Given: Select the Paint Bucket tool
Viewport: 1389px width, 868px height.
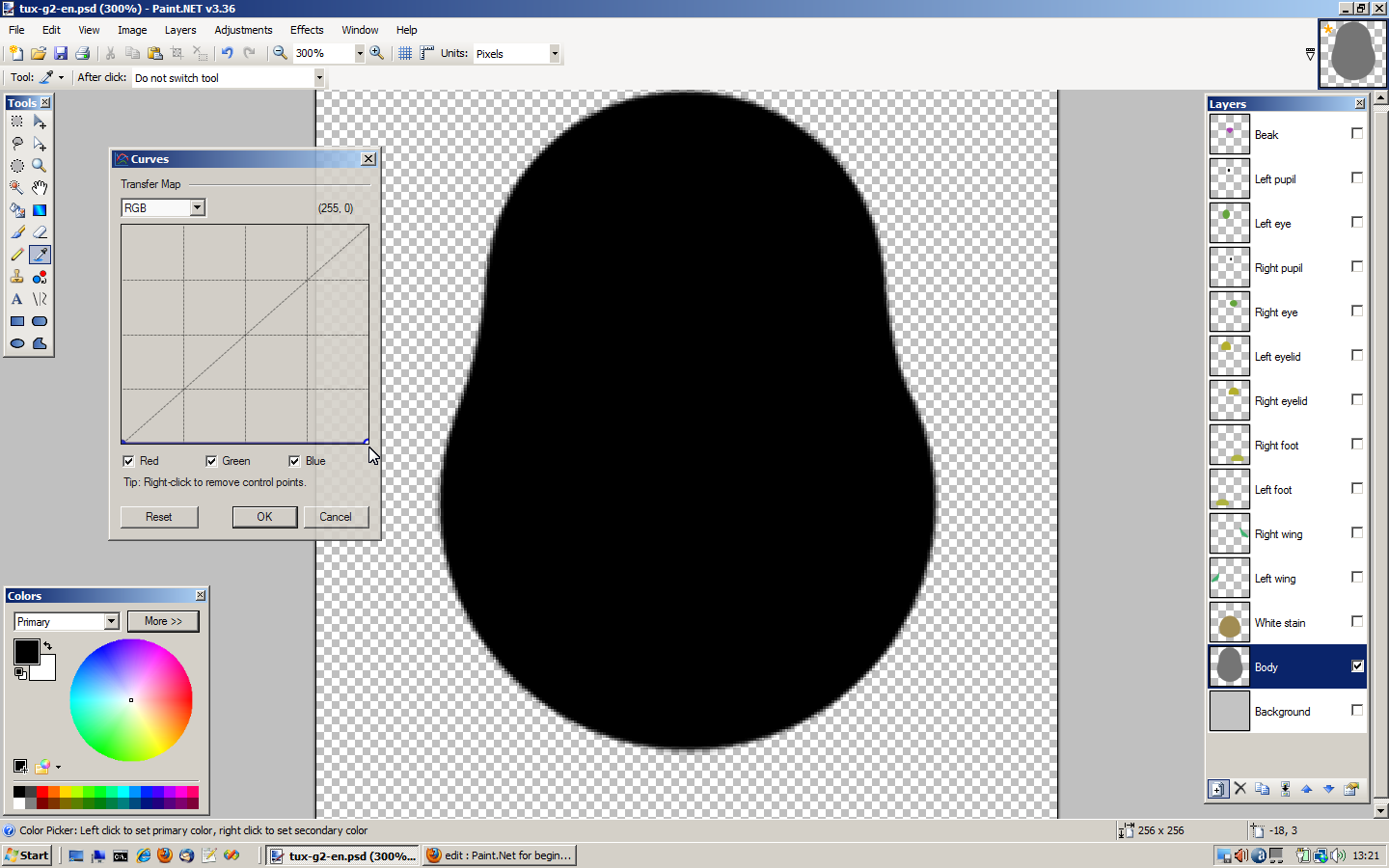Looking at the screenshot, I should point(17,210).
